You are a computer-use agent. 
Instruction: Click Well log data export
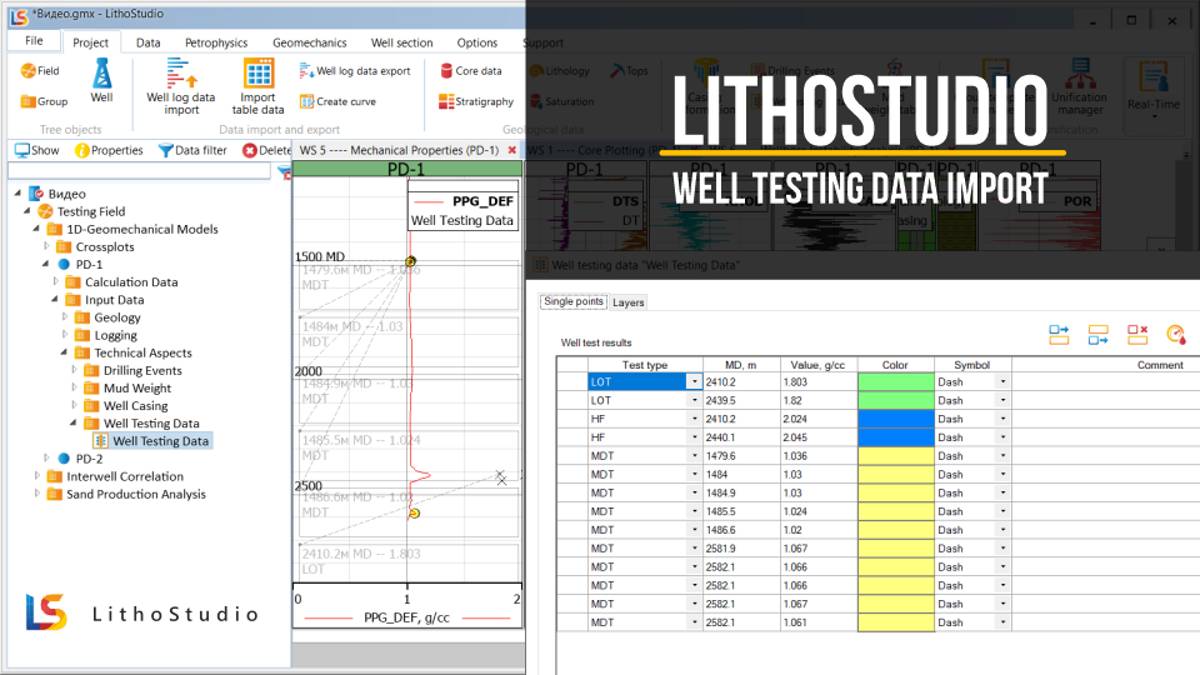pyautogui.click(x=355, y=71)
